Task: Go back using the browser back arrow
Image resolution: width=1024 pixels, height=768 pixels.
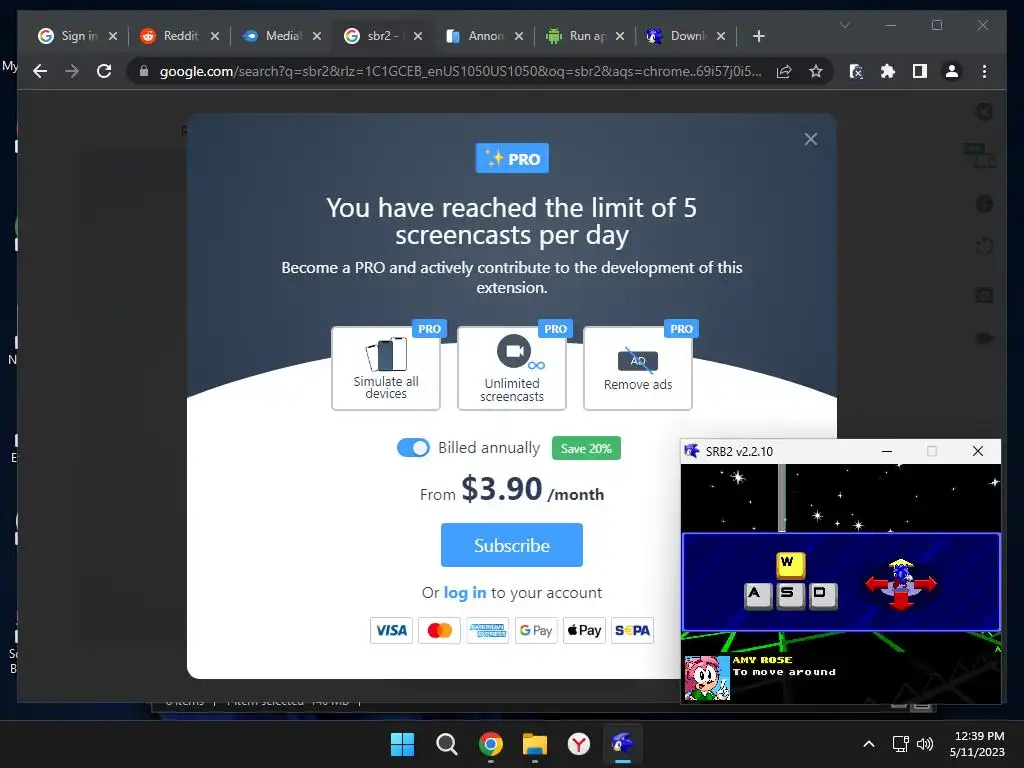Action: pyautogui.click(x=40, y=71)
